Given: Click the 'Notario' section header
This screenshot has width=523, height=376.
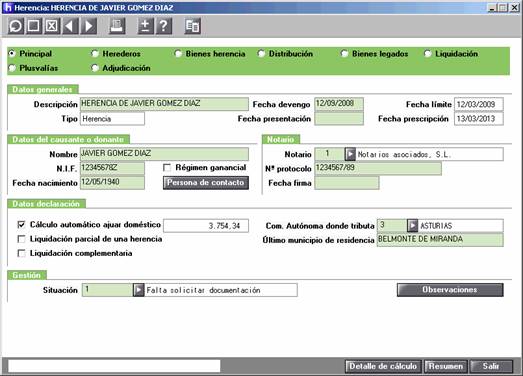Looking at the screenshot, I should tap(281, 139).
